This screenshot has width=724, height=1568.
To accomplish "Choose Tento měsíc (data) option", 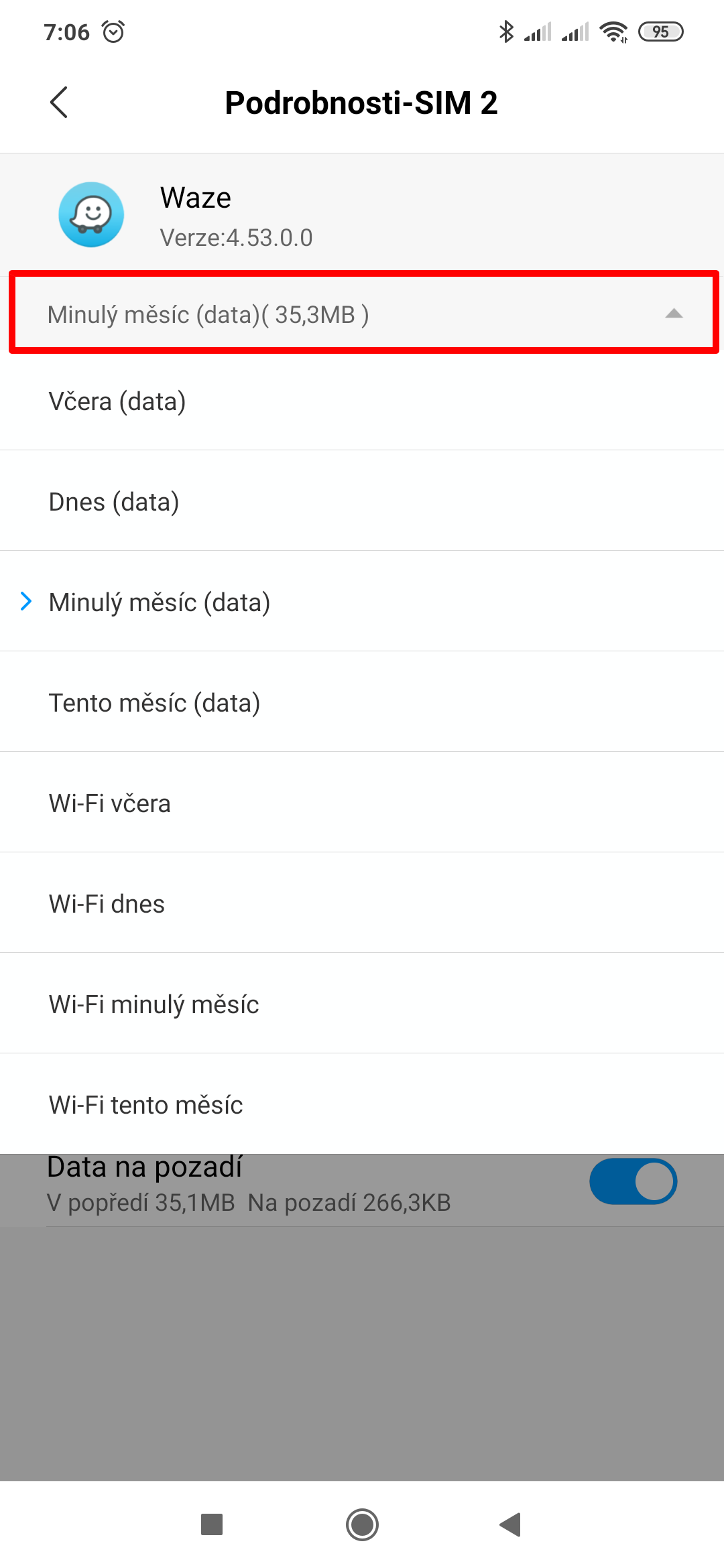I will click(154, 703).
